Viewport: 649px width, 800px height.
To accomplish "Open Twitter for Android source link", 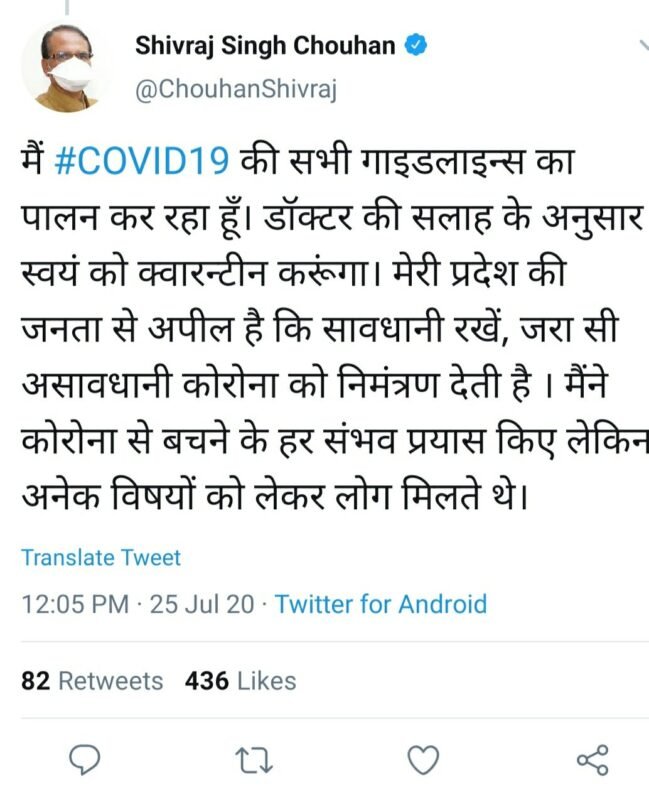I will coord(381,604).
